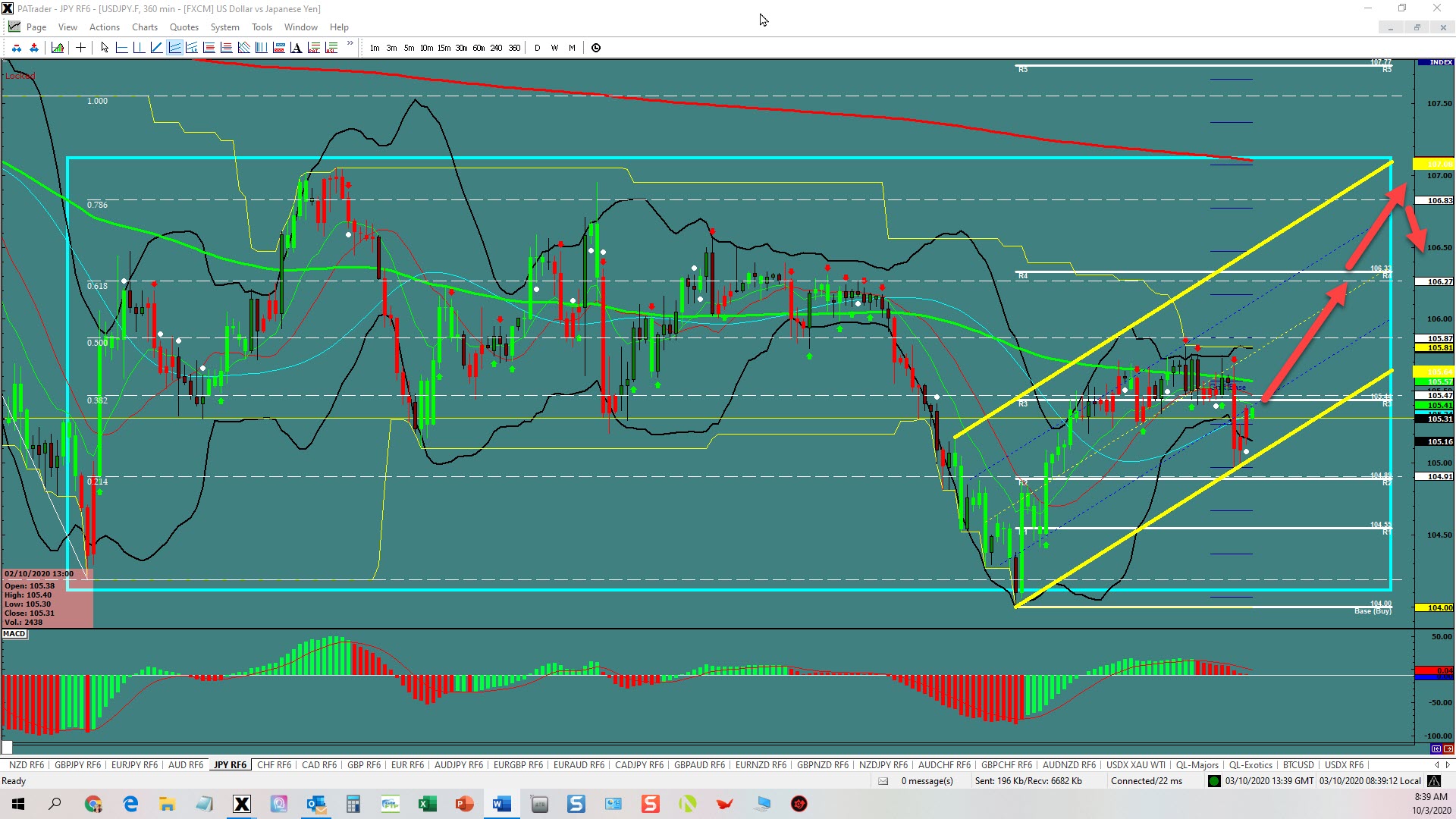Viewport: 1456px width, 819px height.
Task: Click the warning triangle status icon
Action: (1434, 781)
